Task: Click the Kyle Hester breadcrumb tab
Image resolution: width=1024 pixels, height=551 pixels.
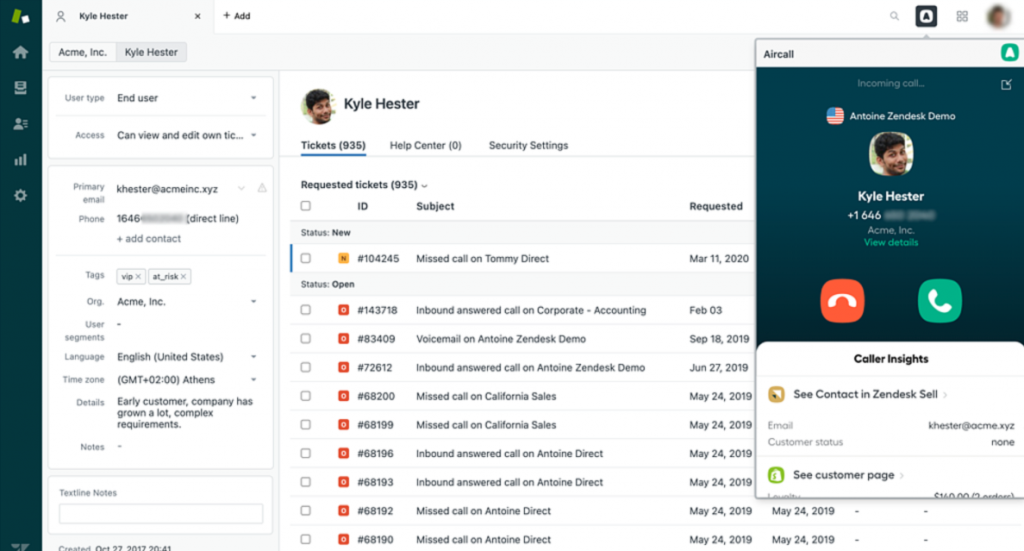Action: click(x=151, y=52)
